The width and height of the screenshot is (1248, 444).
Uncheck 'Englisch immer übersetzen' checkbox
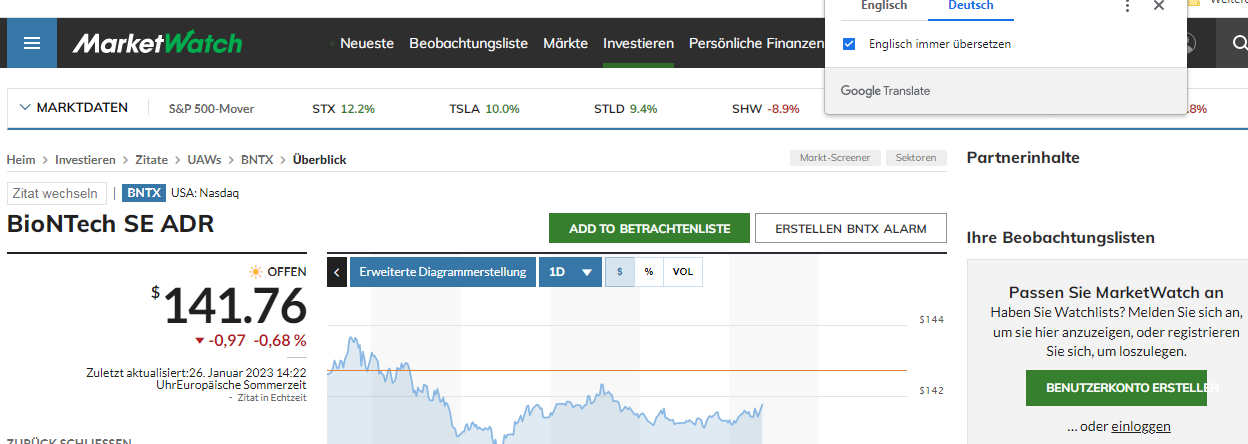(x=849, y=44)
